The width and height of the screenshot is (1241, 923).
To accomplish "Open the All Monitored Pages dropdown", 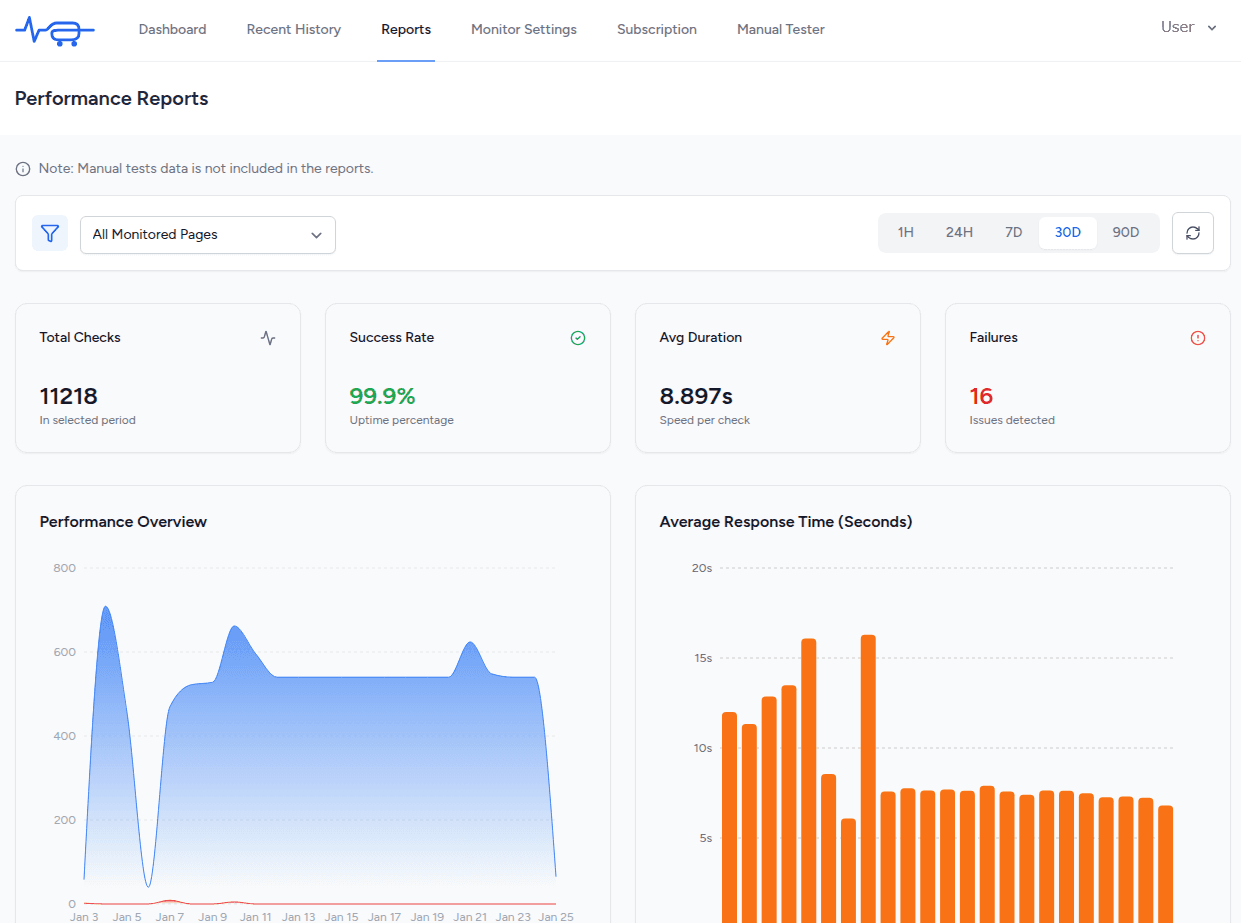I will (x=208, y=235).
